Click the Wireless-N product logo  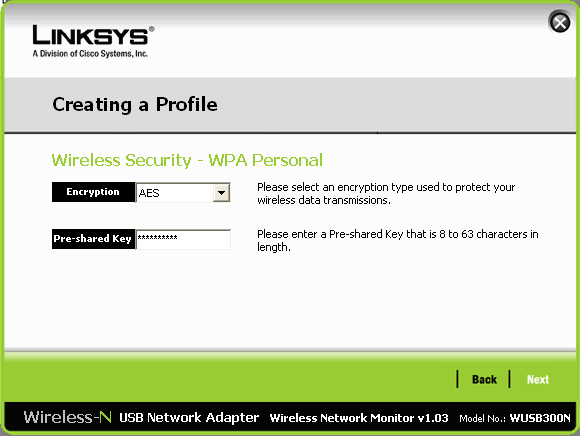(x=68, y=417)
